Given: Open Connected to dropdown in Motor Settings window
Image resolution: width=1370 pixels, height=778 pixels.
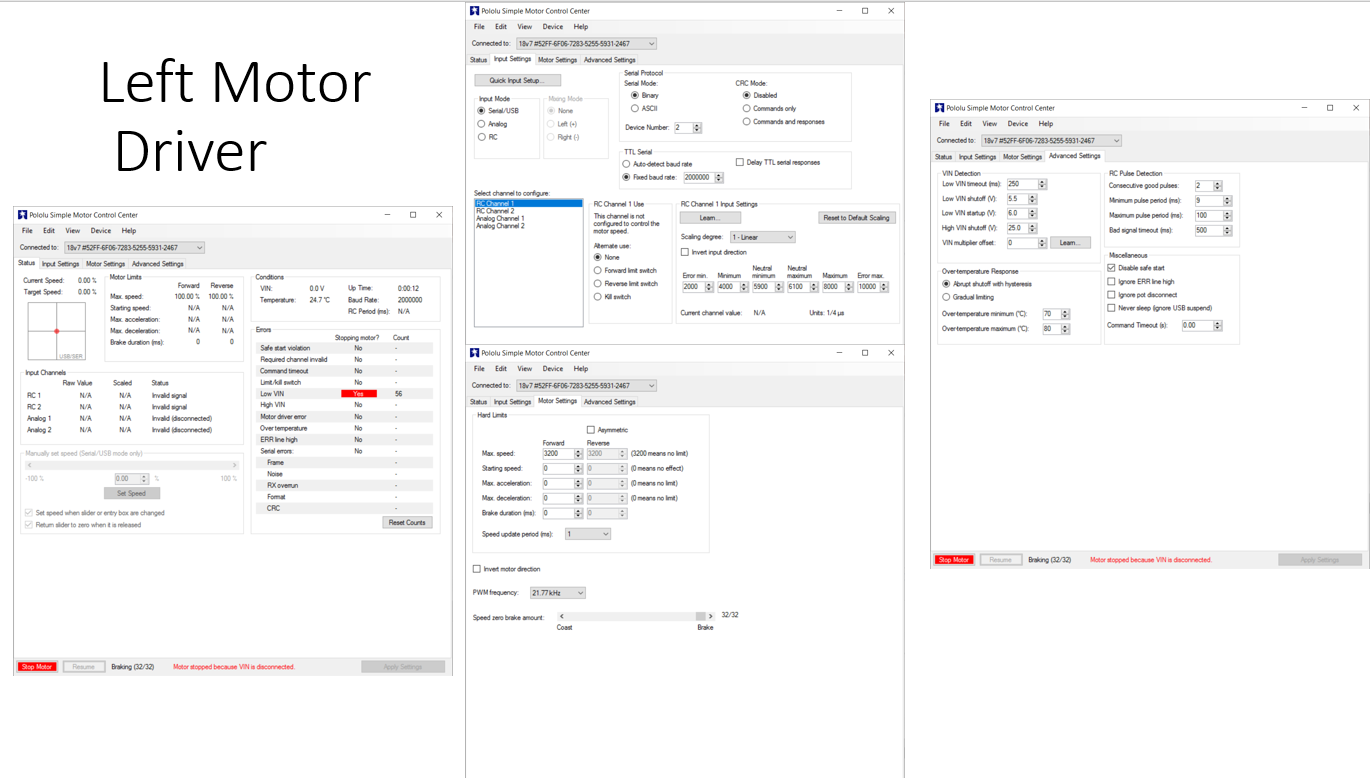Looking at the screenshot, I should 586,386.
